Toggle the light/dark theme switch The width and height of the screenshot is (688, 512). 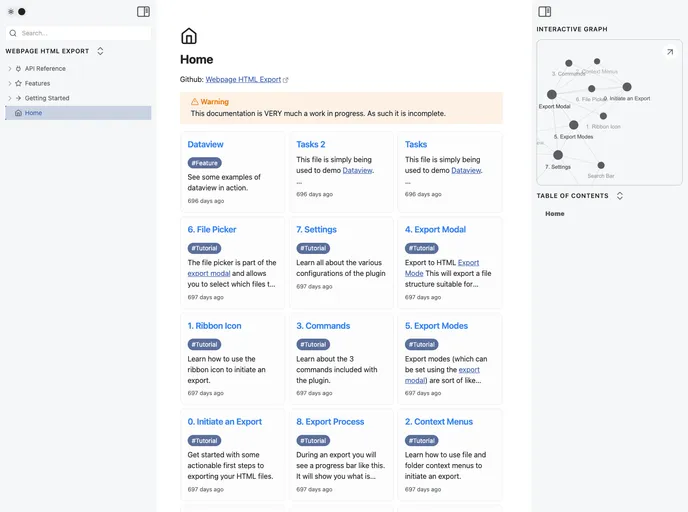[x=16, y=12]
